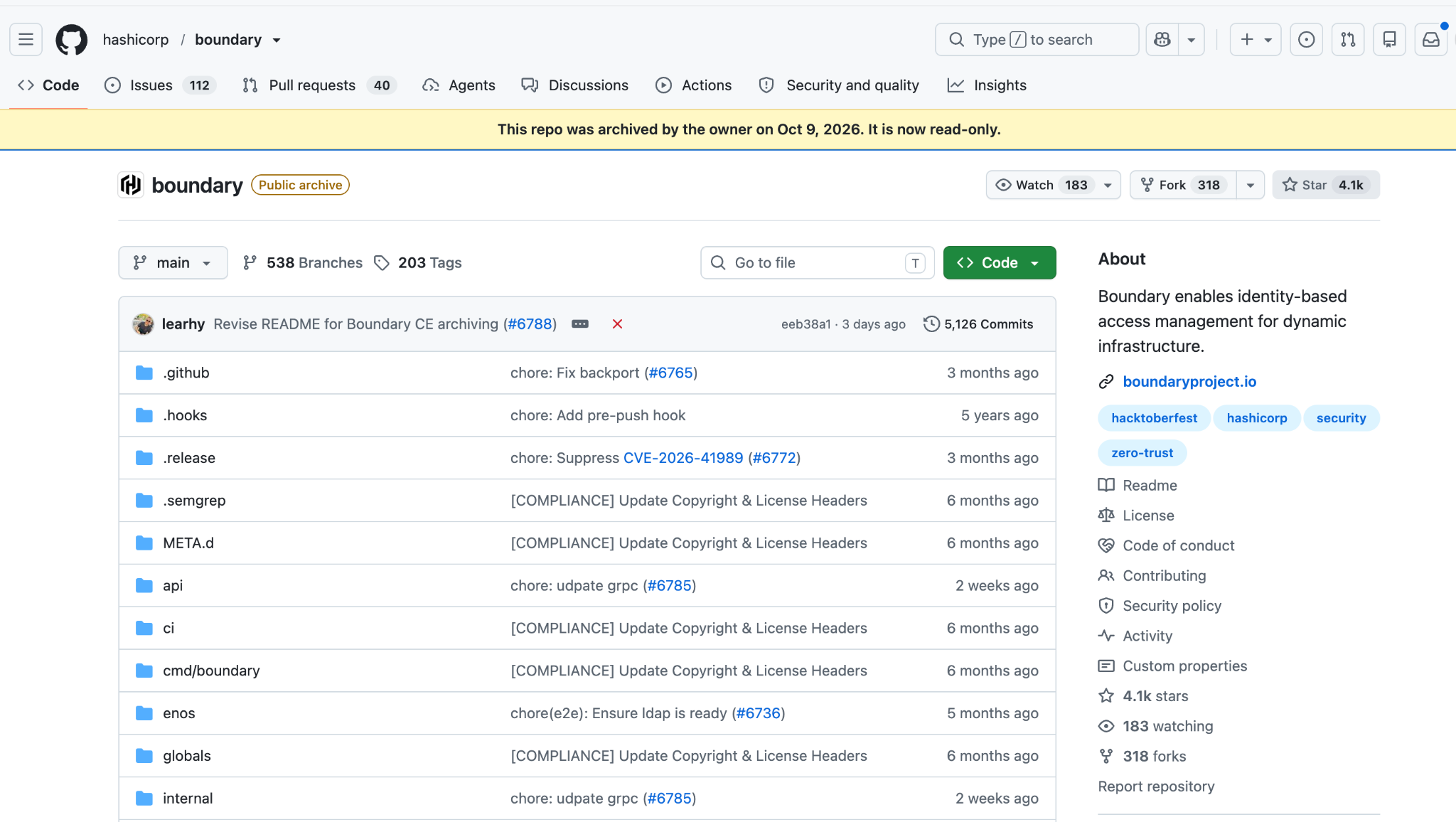Click commit hash eeb38a1
This screenshot has width=1456, height=822.
pos(805,324)
